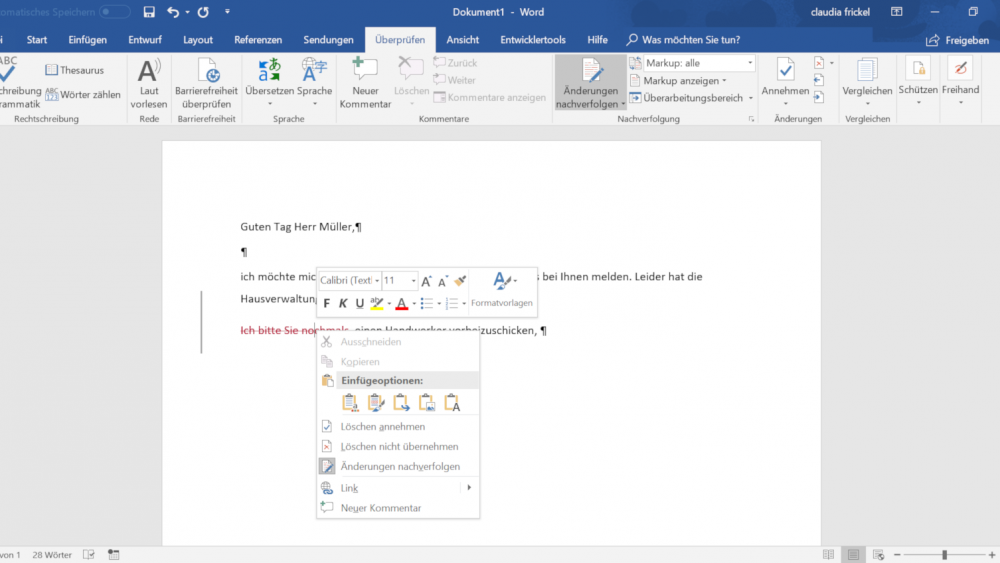Expand the Überarbeitungsbereich arrow

(751, 98)
